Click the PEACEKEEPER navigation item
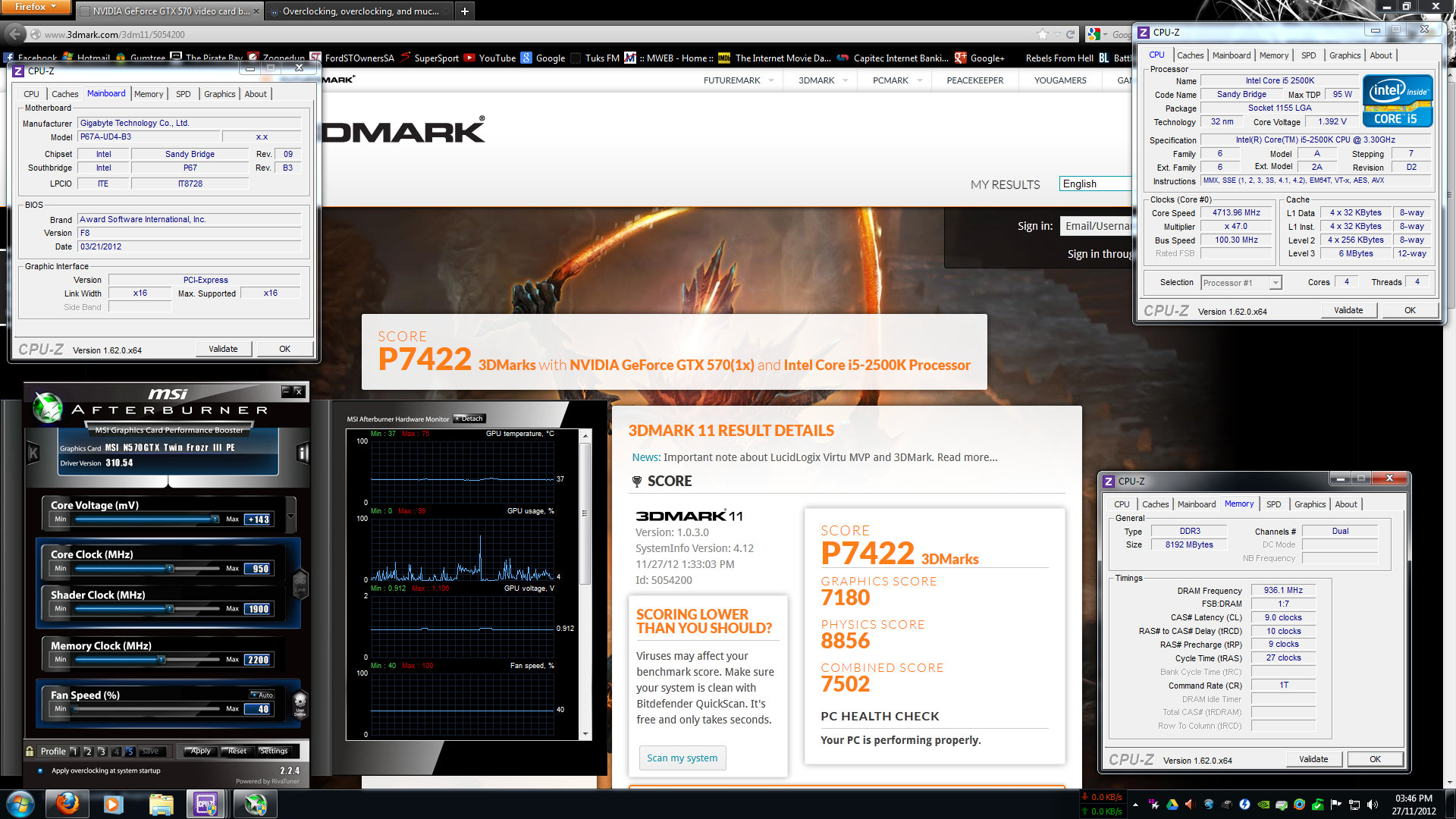Image resolution: width=1456 pixels, height=819 pixels. pos(974,80)
